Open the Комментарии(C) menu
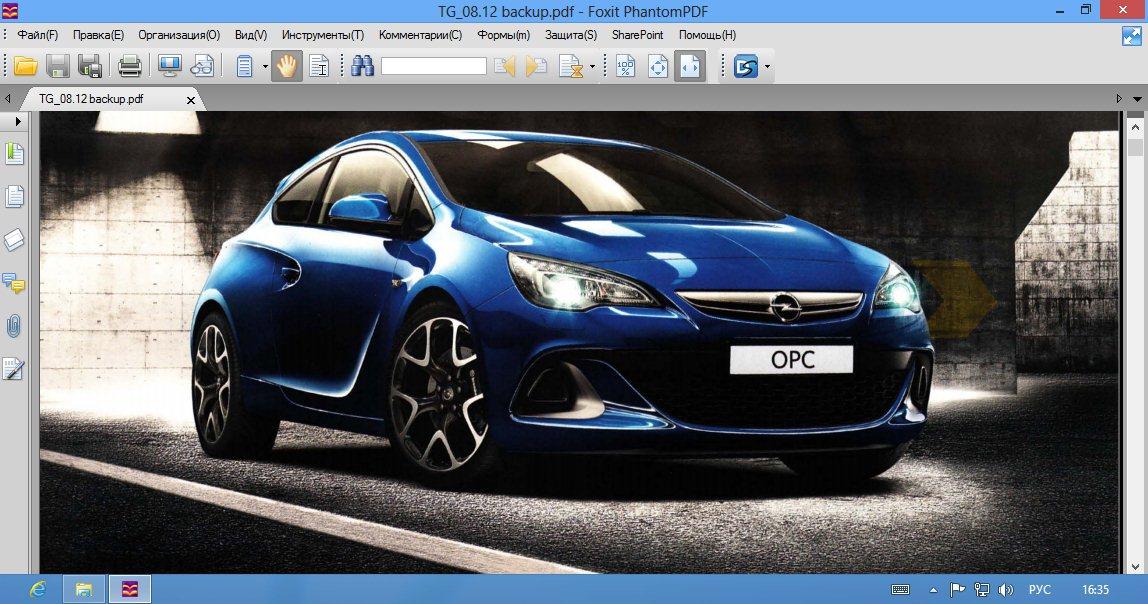This screenshot has width=1148, height=604. [x=420, y=35]
